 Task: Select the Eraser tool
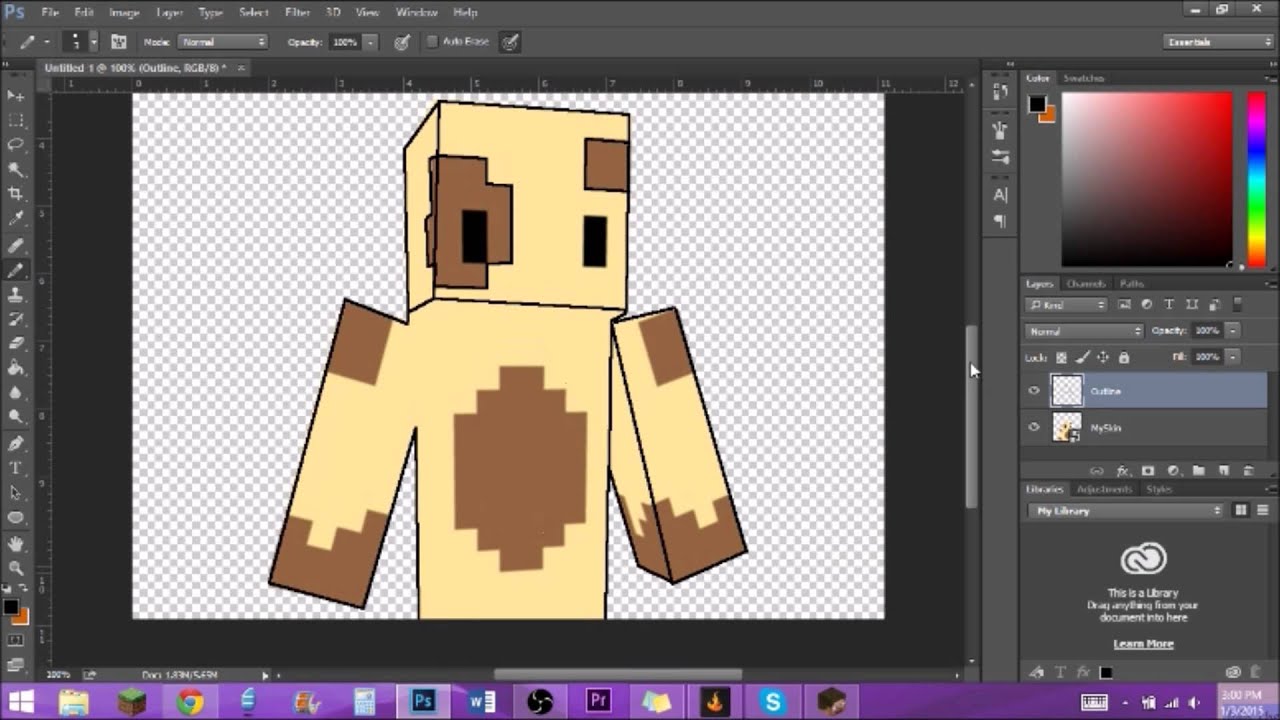click(15, 344)
